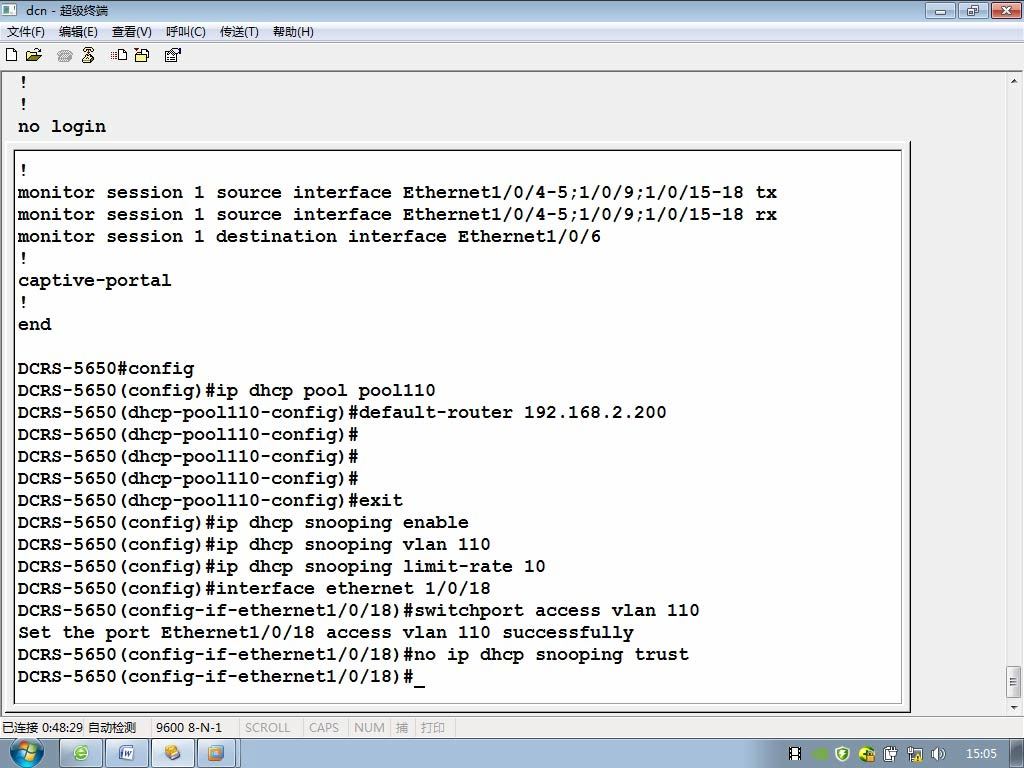This screenshot has width=1024, height=768.
Task: Click the scrollbar down arrow
Action: click(x=1014, y=707)
